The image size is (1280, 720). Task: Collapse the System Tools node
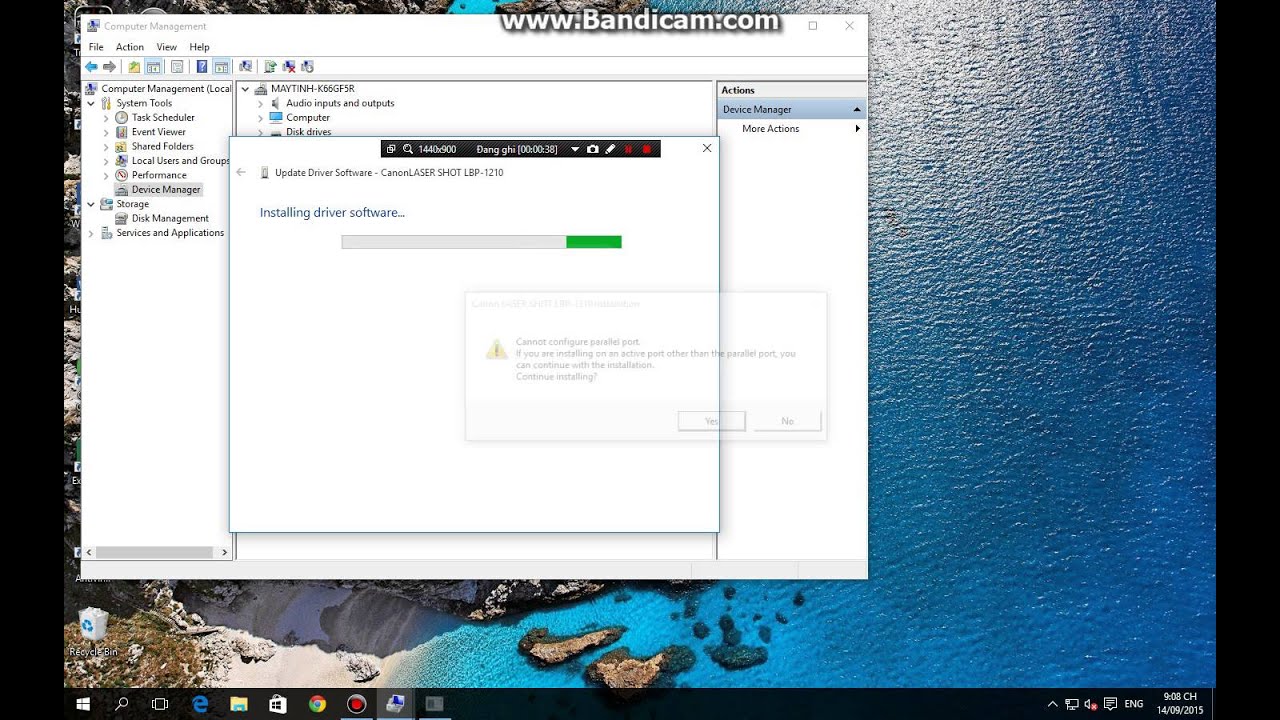[92, 103]
